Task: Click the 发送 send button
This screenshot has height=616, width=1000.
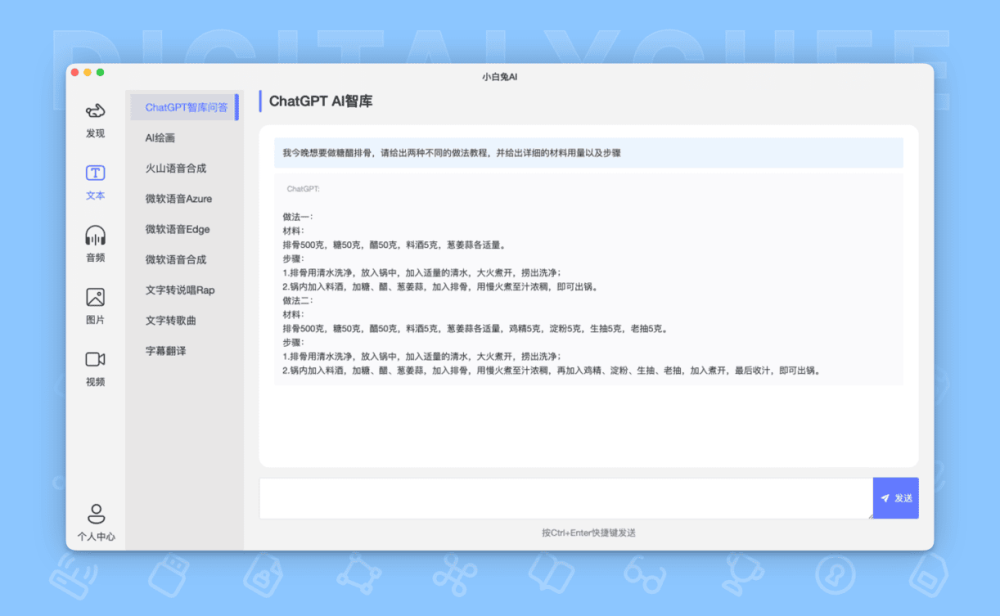Action: click(895, 498)
